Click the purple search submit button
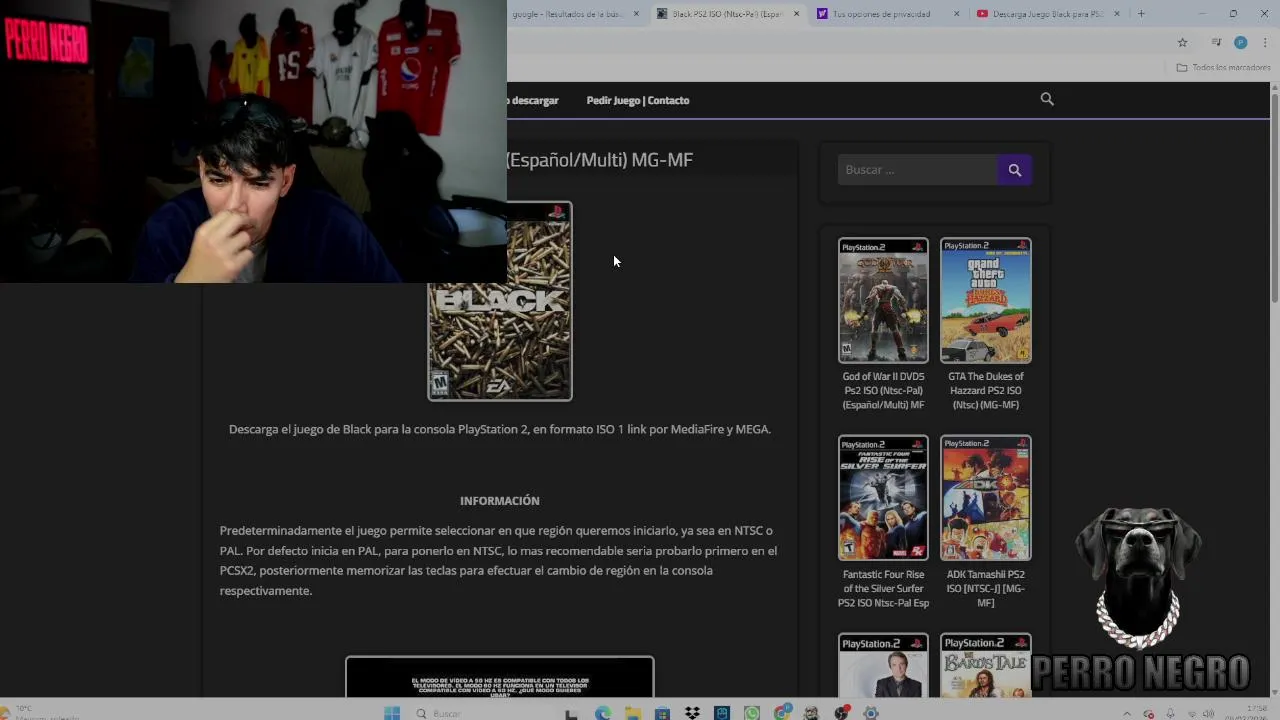1280x720 pixels. pyautogui.click(x=1014, y=170)
